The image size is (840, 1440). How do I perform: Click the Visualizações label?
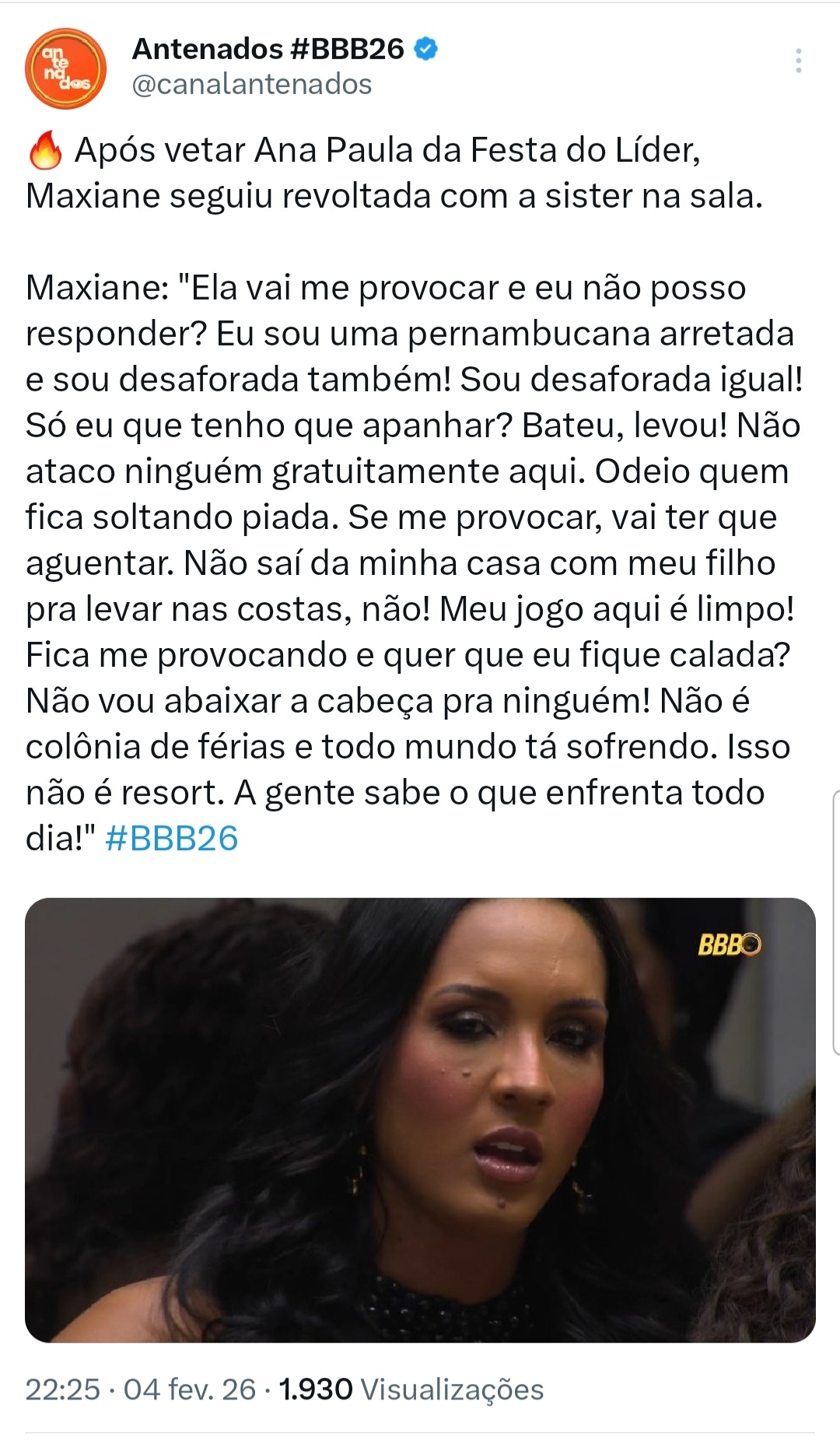click(453, 1389)
